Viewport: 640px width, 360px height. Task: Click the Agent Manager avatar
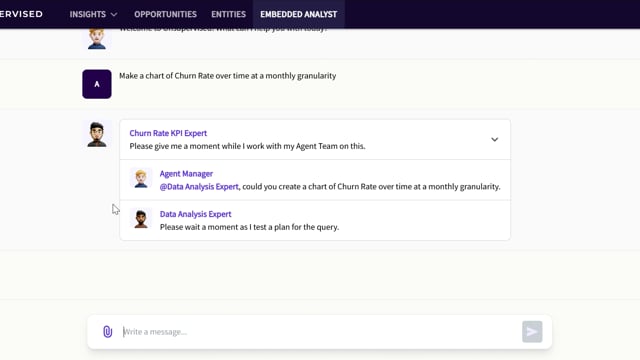(141, 178)
